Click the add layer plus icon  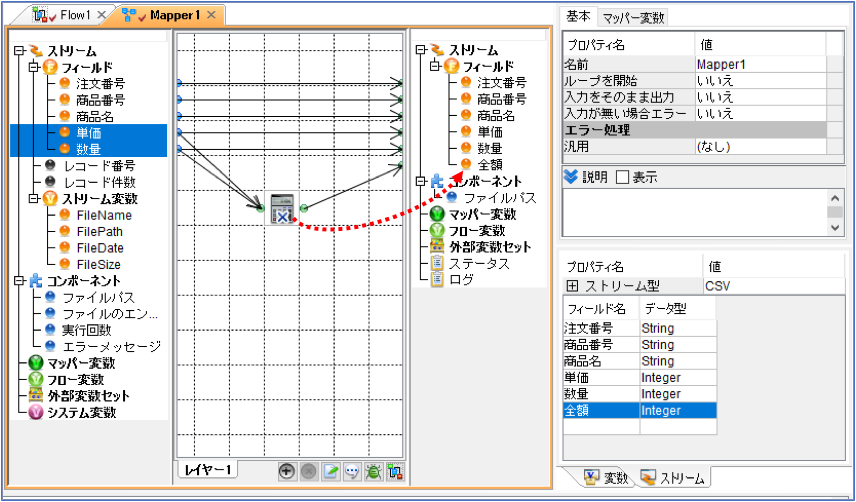(287, 471)
